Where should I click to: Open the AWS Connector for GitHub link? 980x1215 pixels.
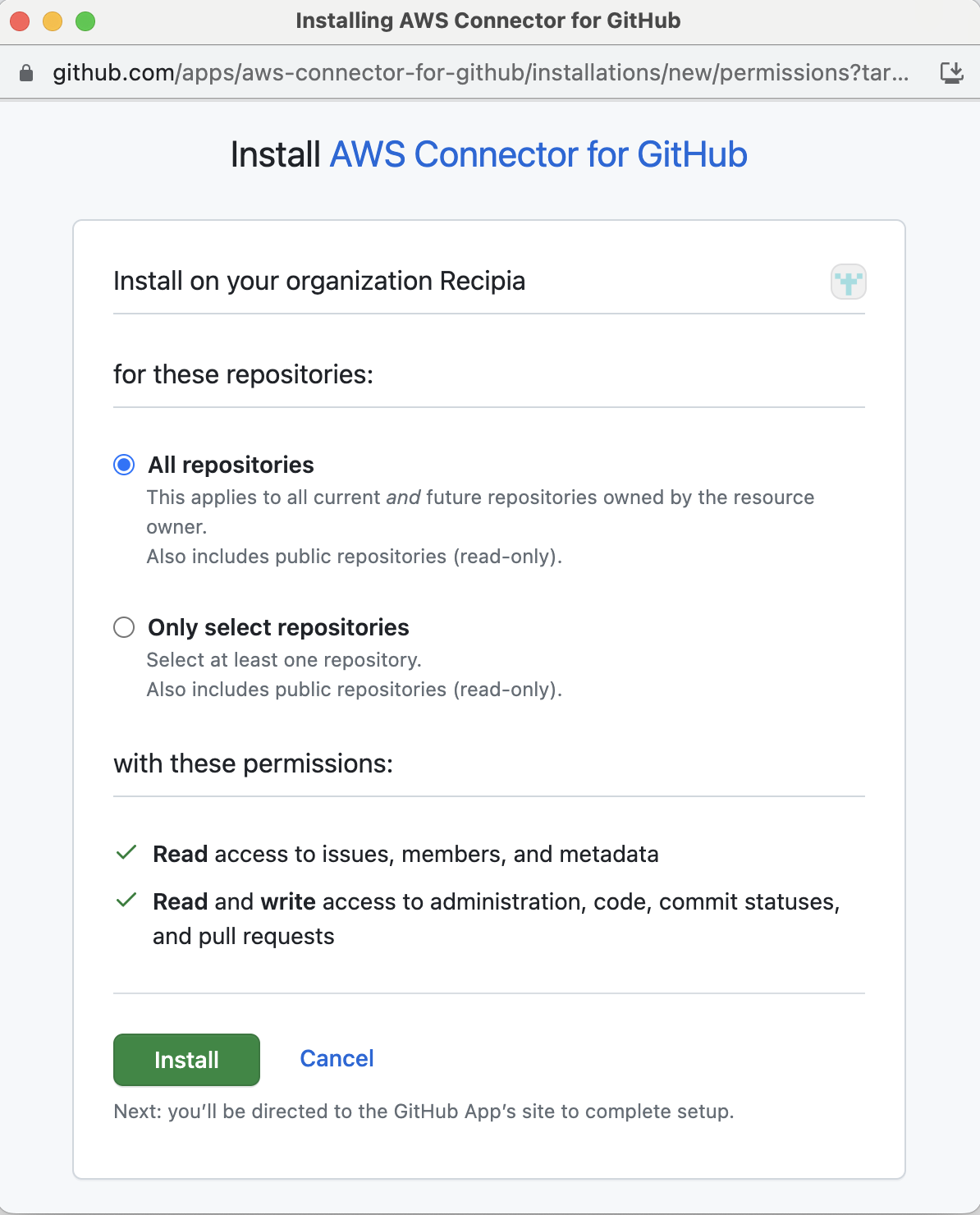[538, 154]
